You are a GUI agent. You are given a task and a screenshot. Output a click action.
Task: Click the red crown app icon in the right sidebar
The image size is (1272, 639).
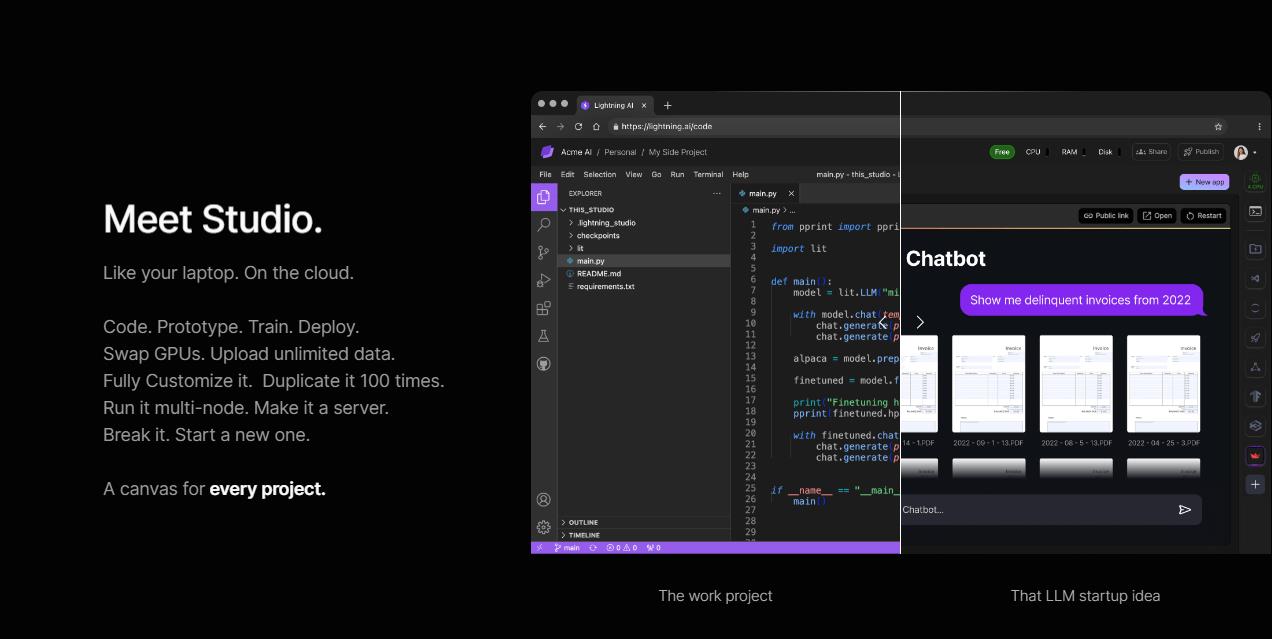coord(1256,456)
